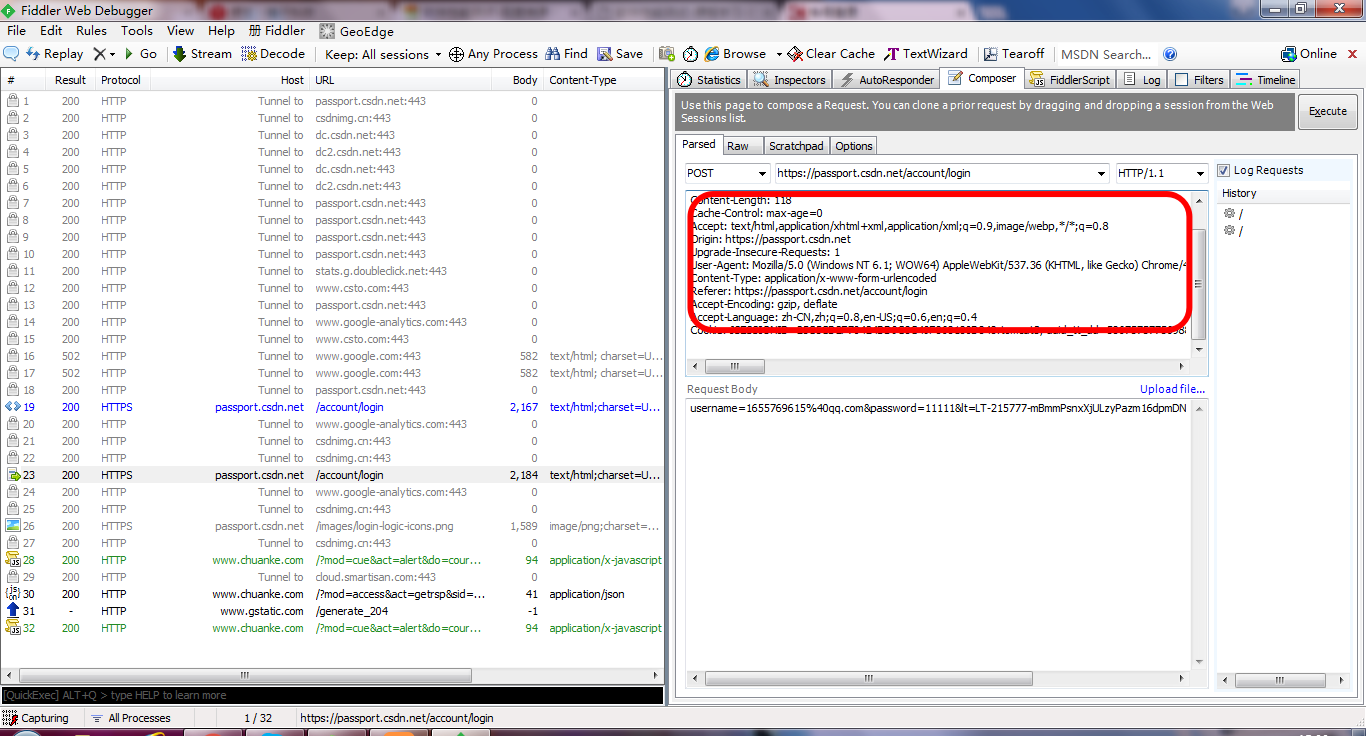
Task: Click the Any Process target picker
Action: point(493,54)
